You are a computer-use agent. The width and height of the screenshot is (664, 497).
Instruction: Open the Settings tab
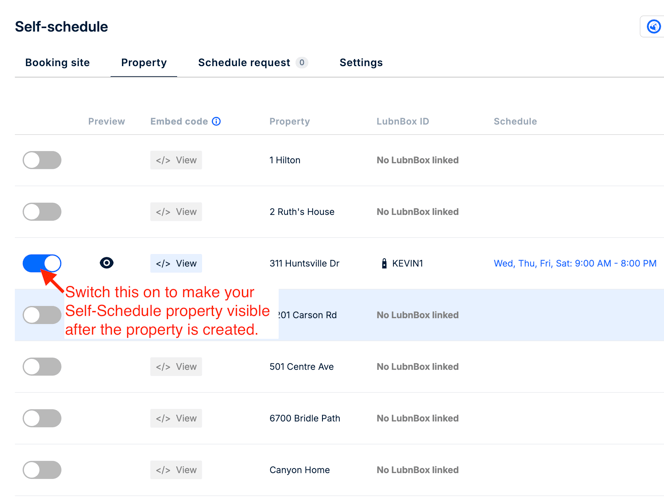(361, 63)
